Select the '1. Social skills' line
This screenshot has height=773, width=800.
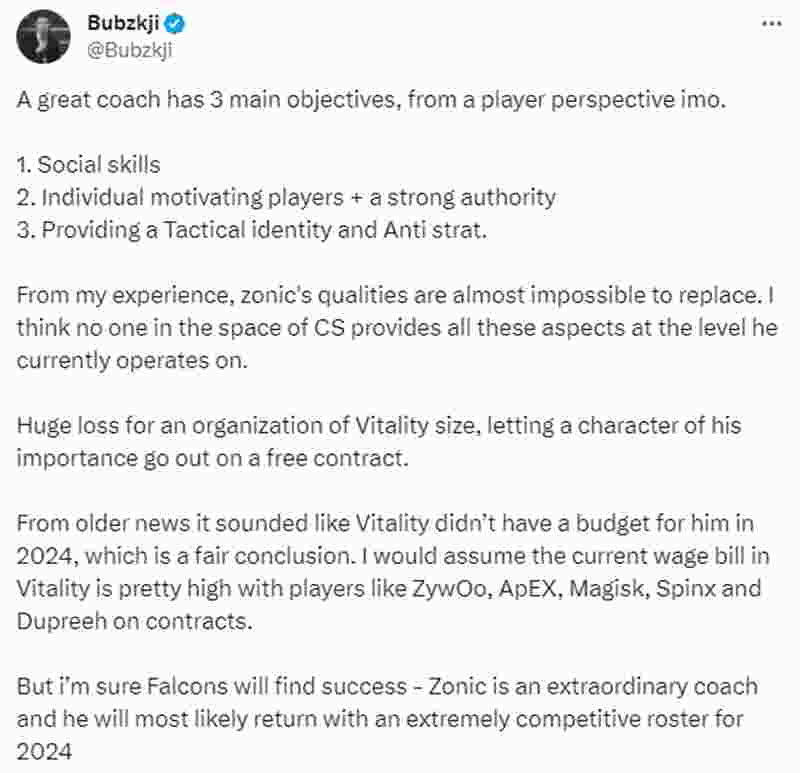(x=88, y=165)
